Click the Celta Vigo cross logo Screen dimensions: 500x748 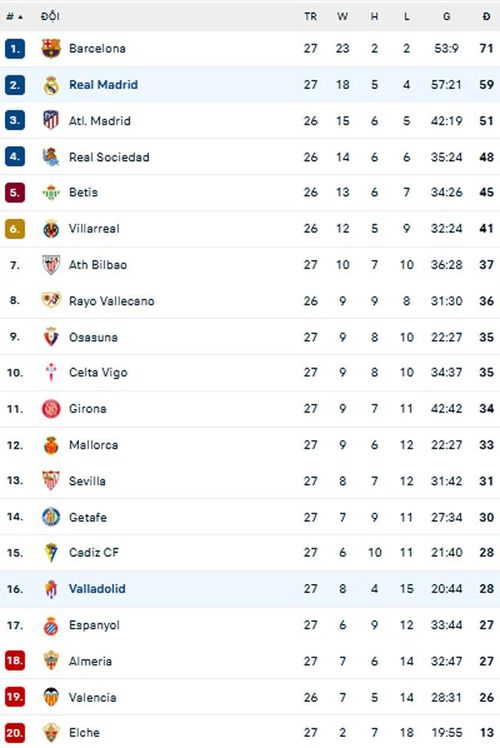(51, 373)
